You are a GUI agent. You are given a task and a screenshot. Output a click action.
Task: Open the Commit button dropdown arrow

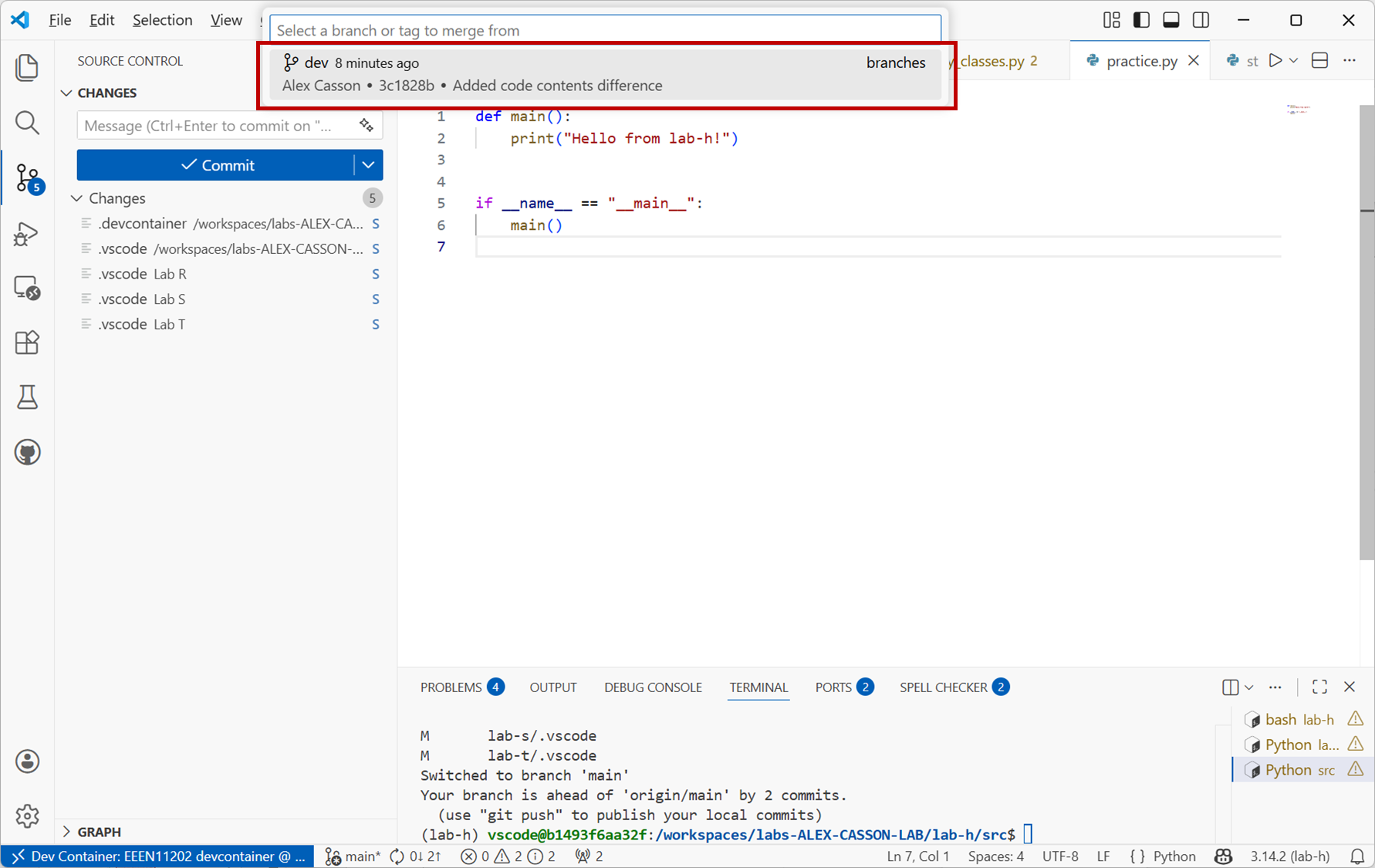tap(368, 165)
